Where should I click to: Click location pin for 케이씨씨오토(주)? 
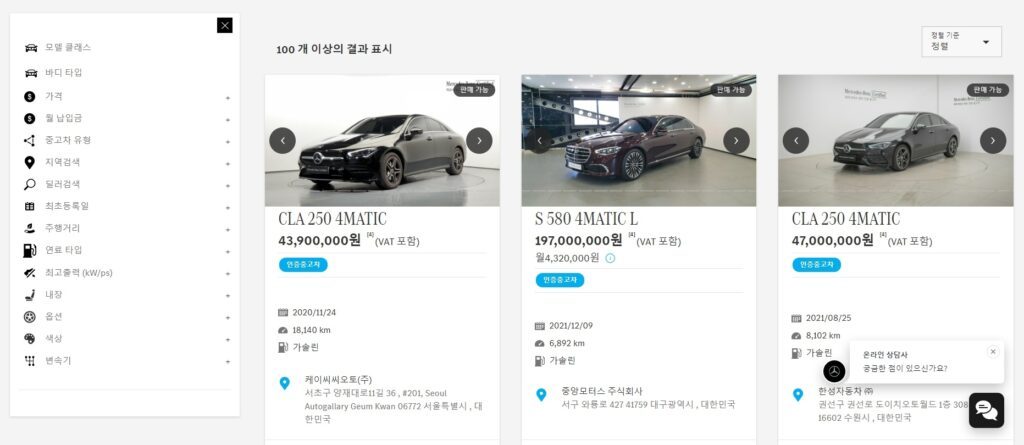tap(284, 383)
